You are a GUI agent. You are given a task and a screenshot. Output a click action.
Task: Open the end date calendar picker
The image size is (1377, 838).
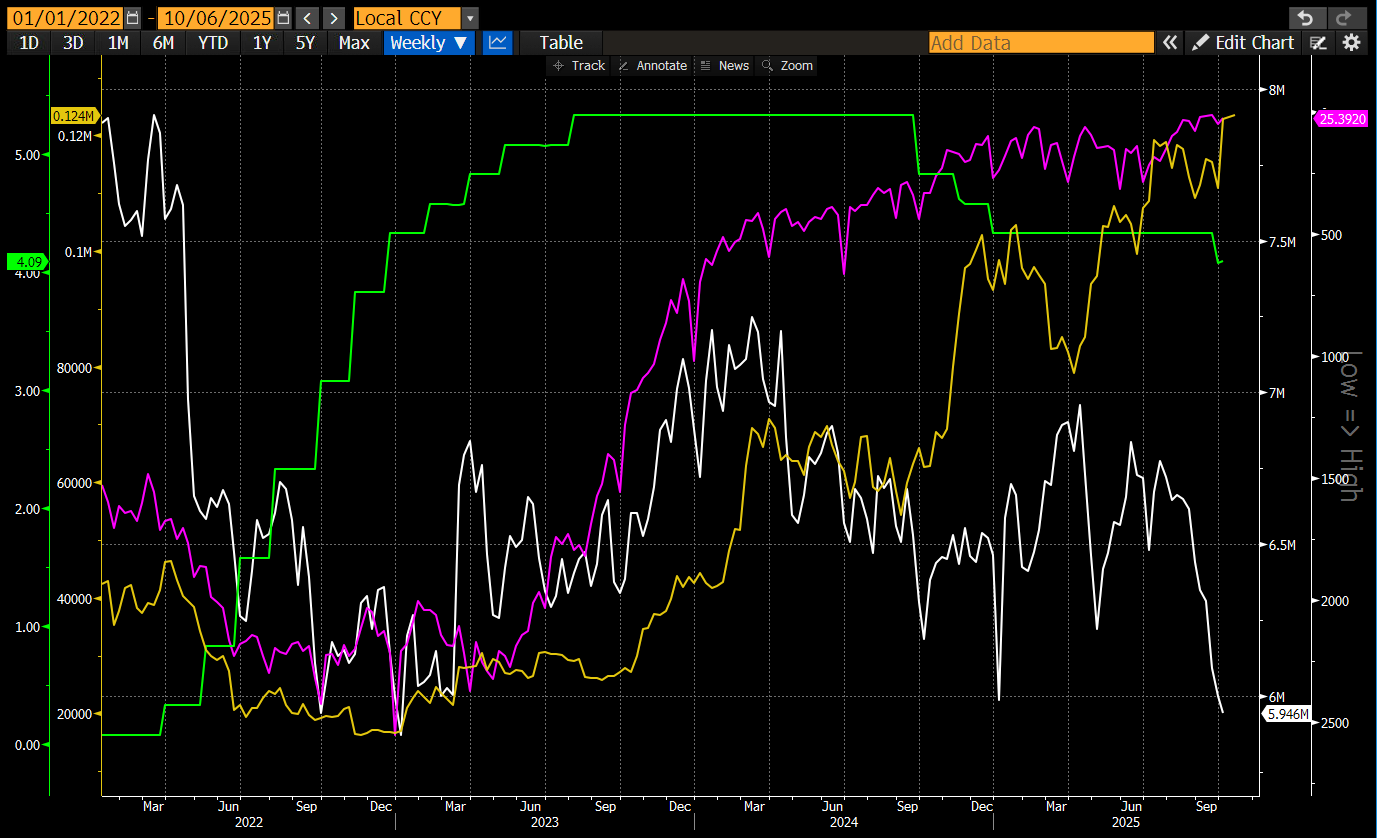click(283, 18)
